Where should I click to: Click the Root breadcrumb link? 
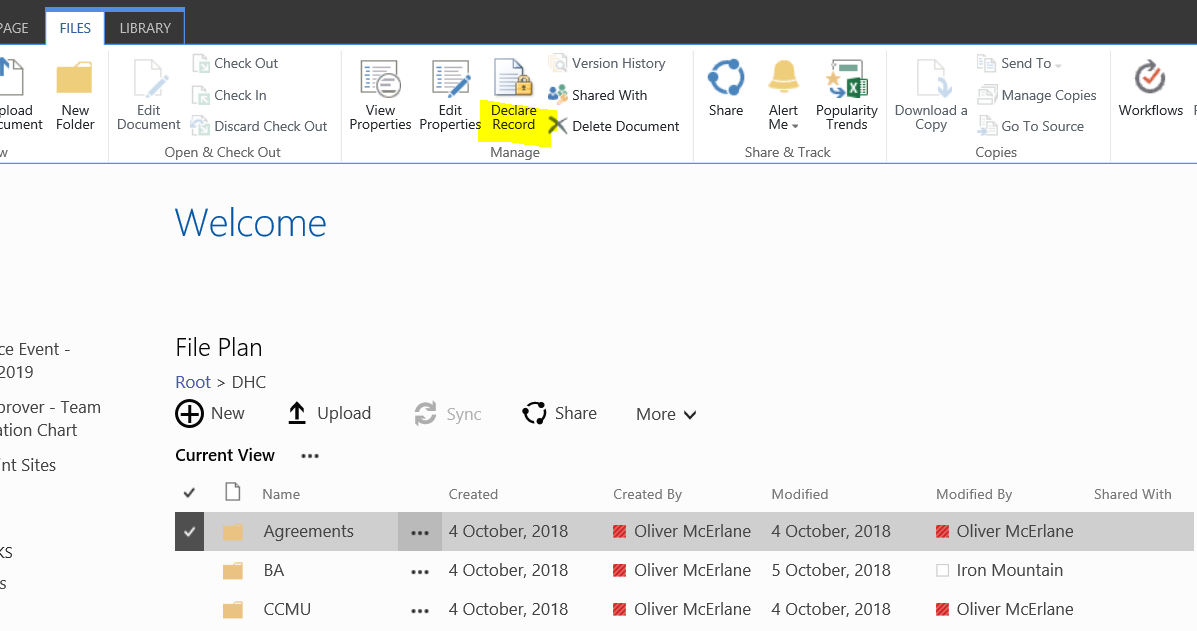[x=193, y=382]
